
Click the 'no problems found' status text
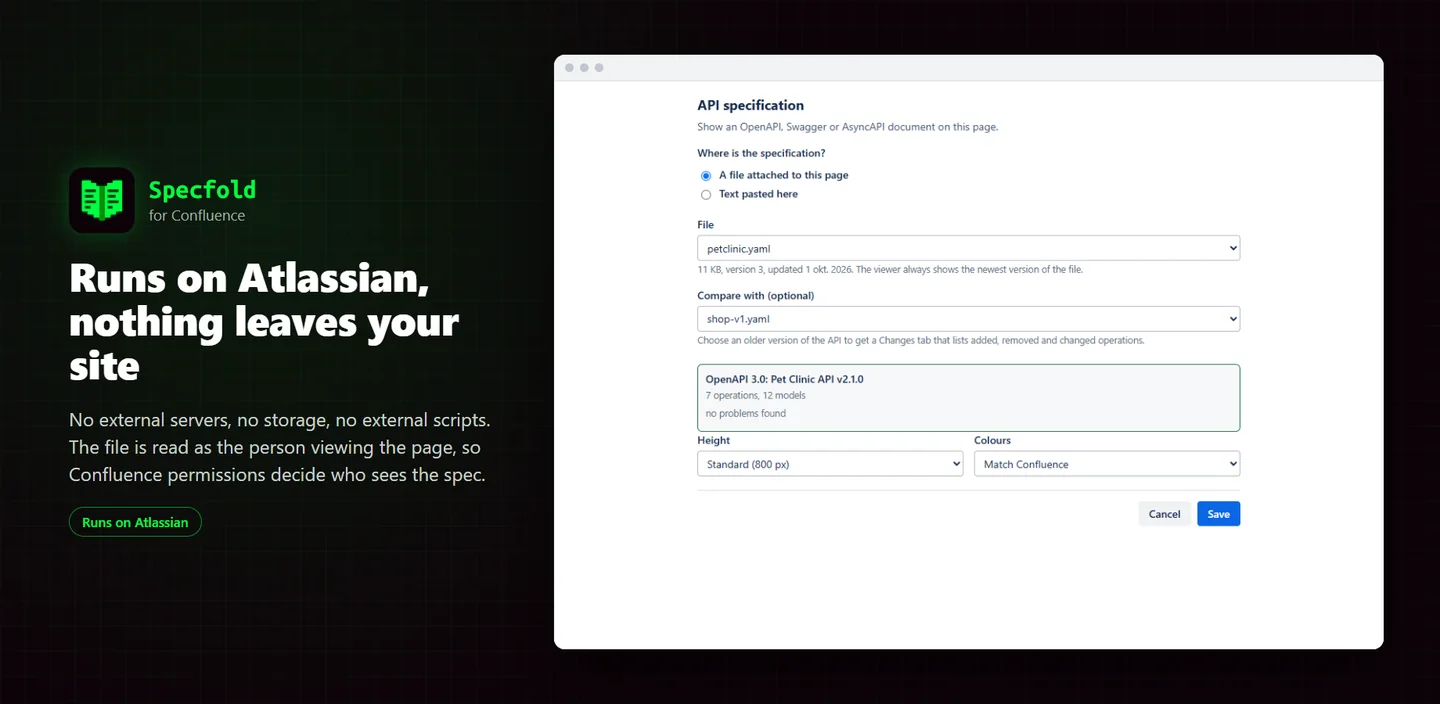coord(746,413)
